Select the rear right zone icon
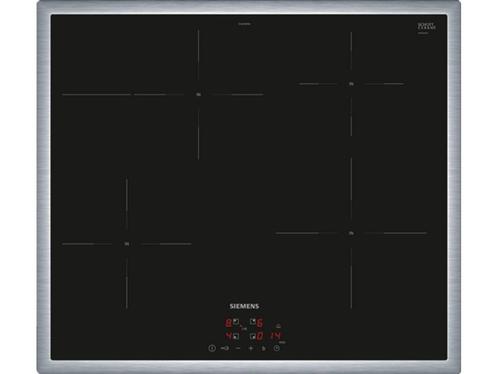Screen dimensions: 498x374 click(253, 322)
